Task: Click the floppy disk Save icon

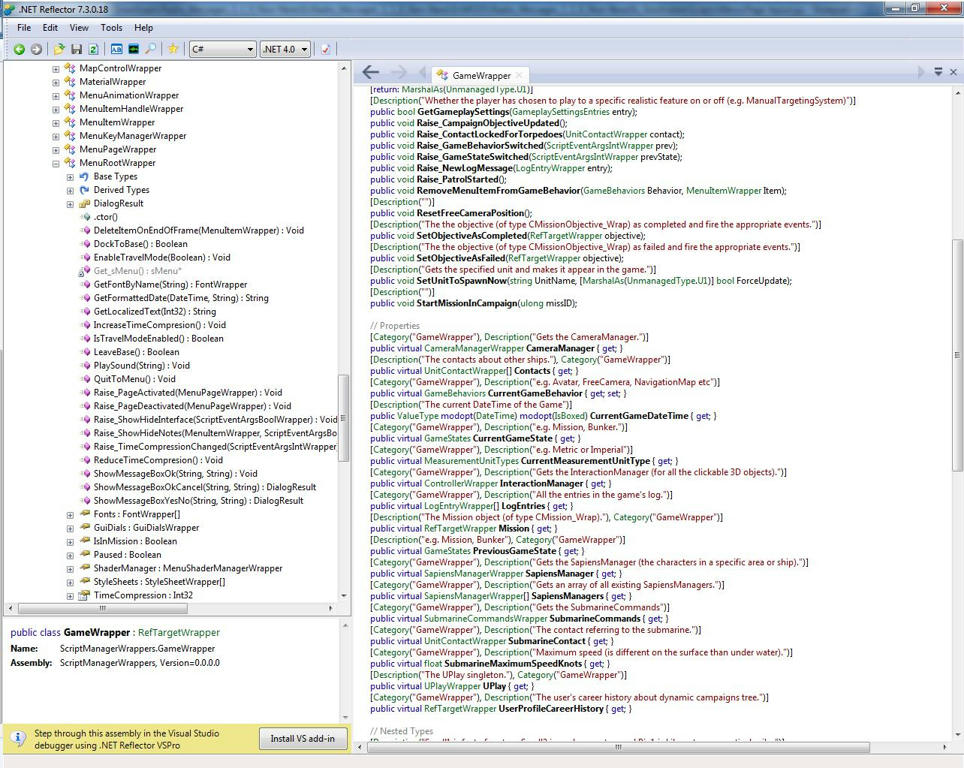Action: click(x=77, y=49)
